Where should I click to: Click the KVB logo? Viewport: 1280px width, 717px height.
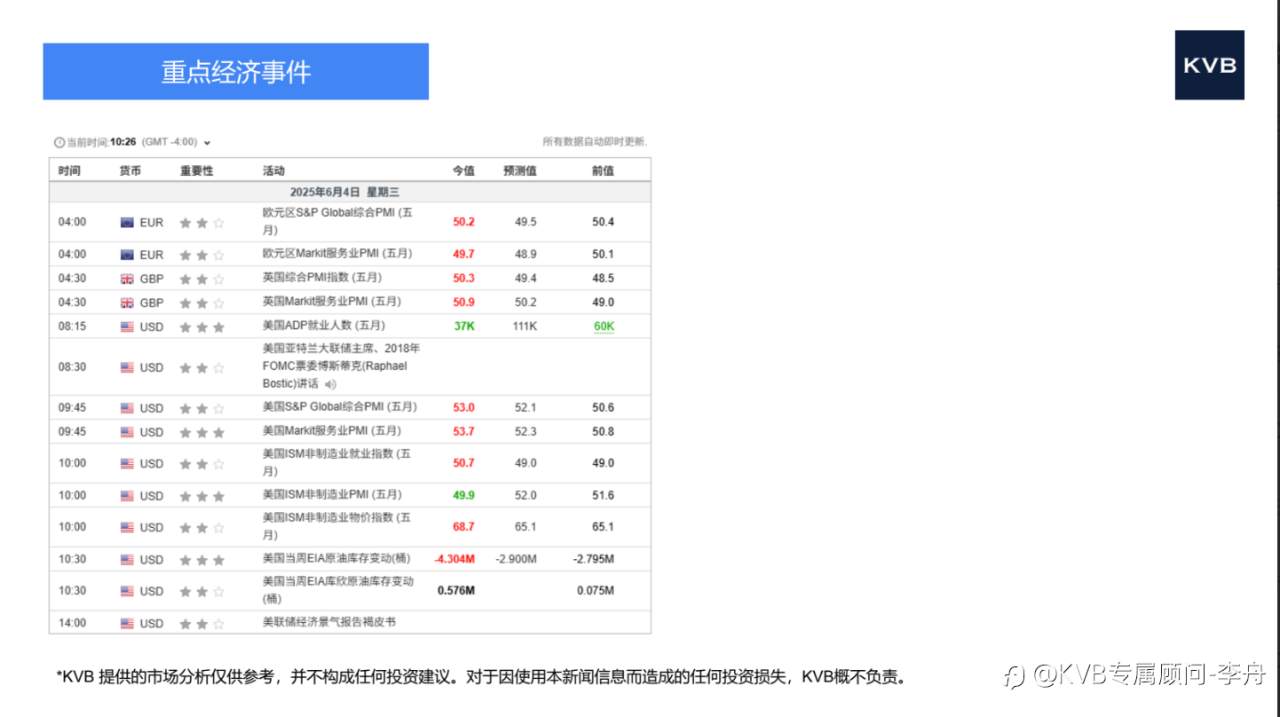click(x=1210, y=65)
